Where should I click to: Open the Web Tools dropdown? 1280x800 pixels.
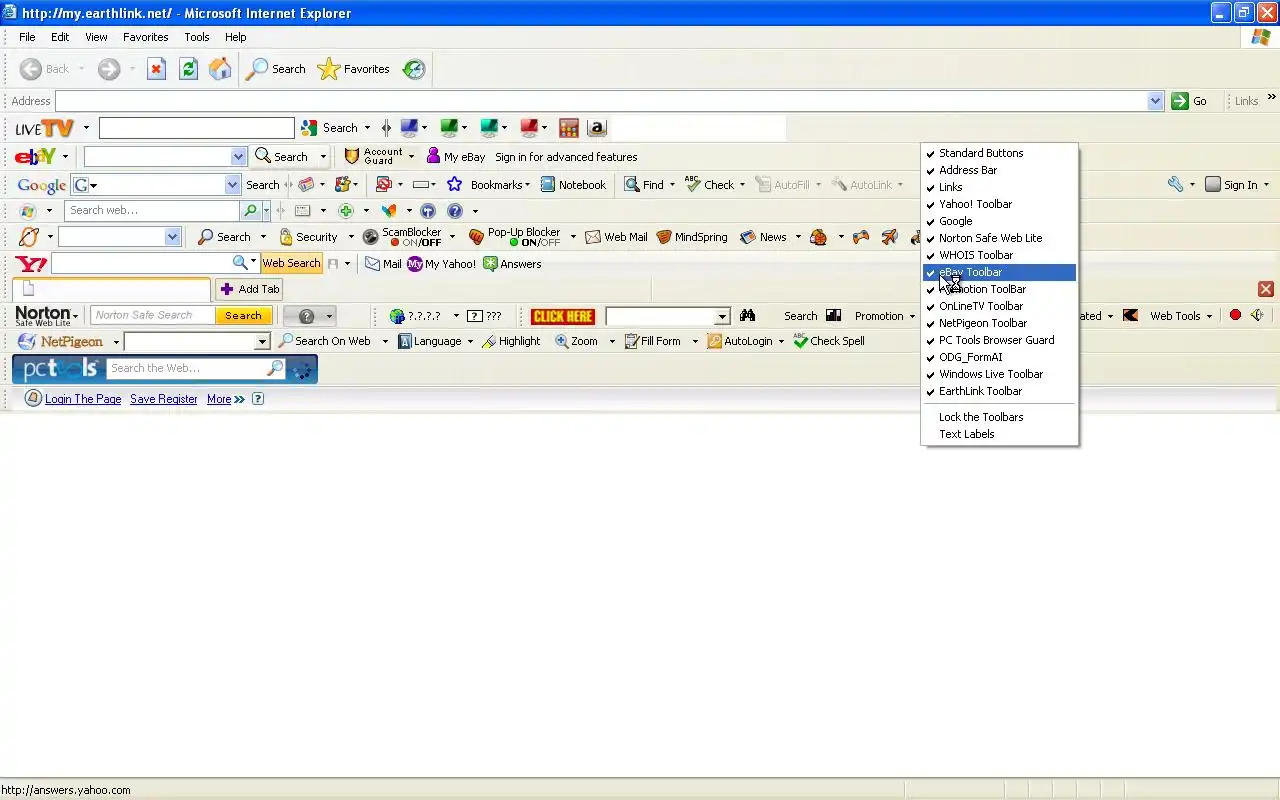(1208, 316)
